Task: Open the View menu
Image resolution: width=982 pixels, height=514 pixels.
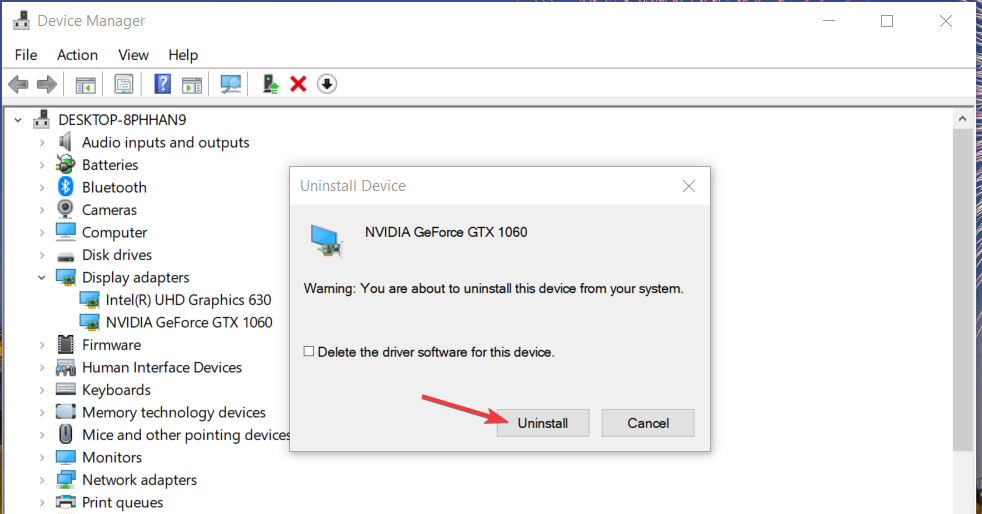Action: (133, 55)
